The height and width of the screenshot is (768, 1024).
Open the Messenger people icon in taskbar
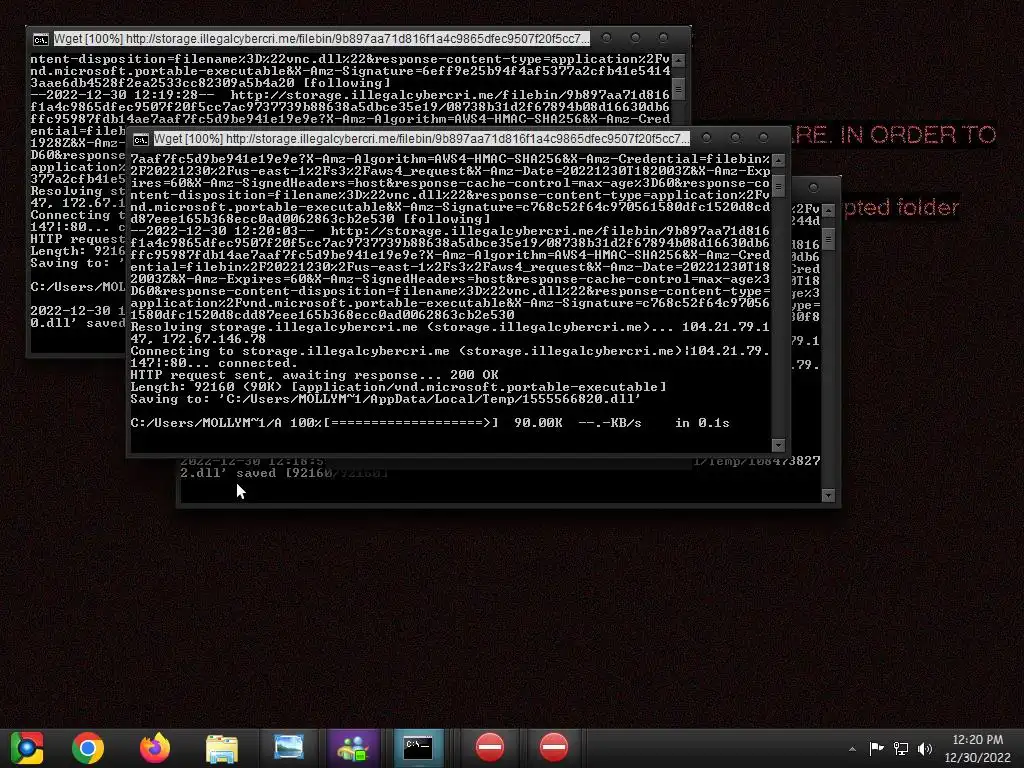point(353,748)
